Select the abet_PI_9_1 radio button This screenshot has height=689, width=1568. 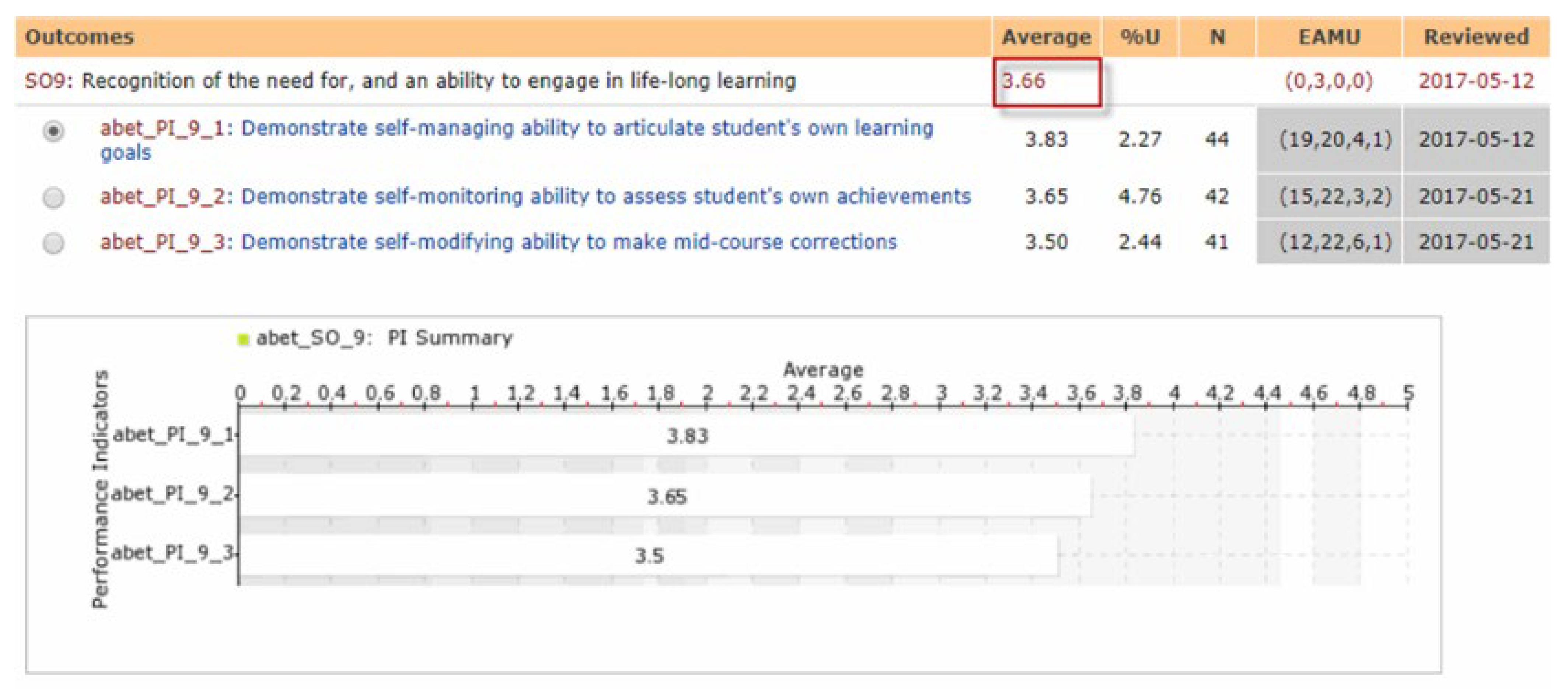click(53, 131)
